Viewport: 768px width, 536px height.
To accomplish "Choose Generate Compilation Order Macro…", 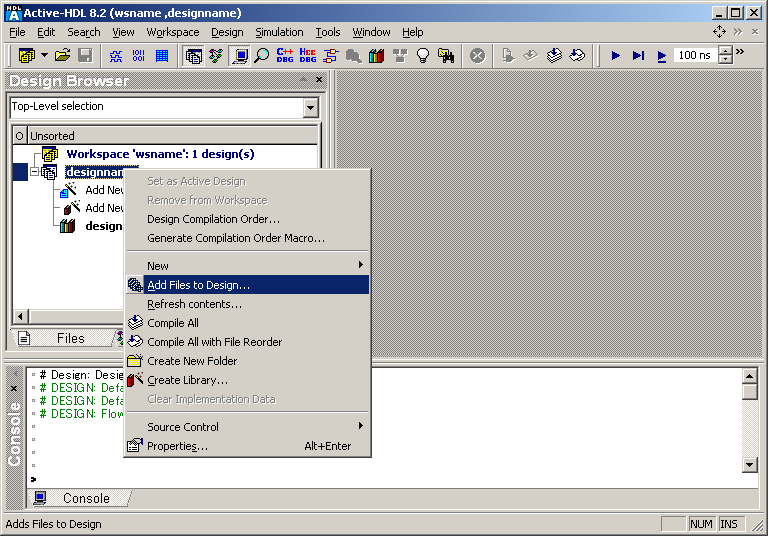I will 236,238.
